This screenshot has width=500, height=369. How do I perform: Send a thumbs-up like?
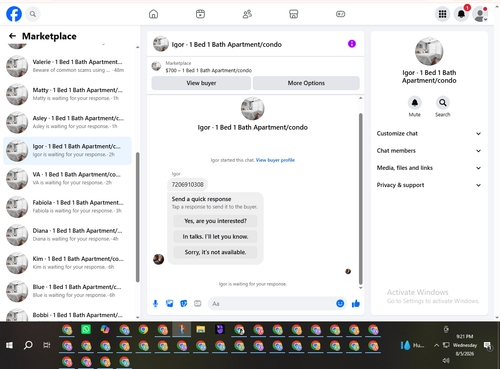click(x=356, y=303)
